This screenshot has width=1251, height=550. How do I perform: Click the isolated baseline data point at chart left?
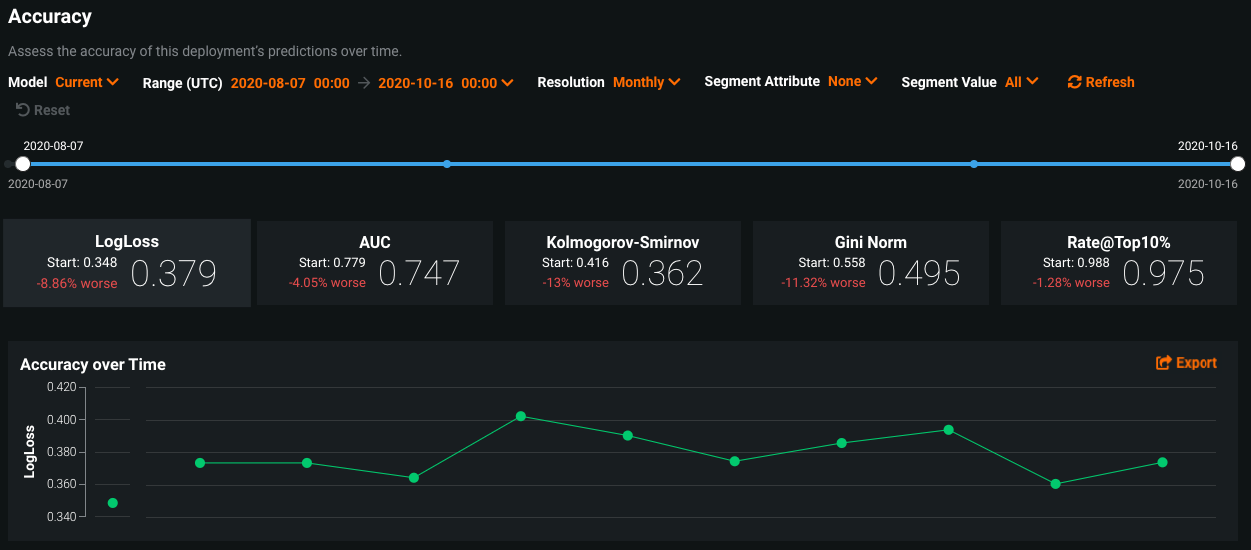click(x=112, y=503)
